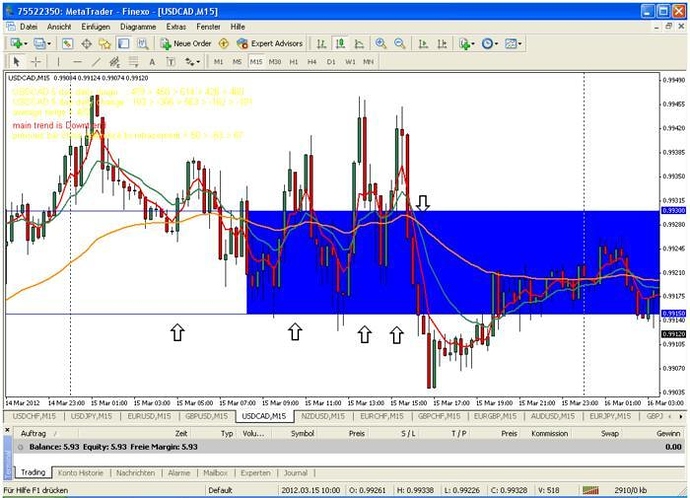The height and width of the screenshot is (498, 690).
Task: Toggle chart shift icon
Action: tap(442, 44)
